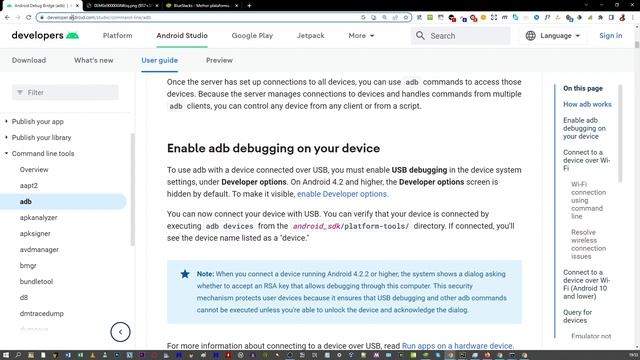The height and width of the screenshot is (360, 640).
Task: Select the User guide tab
Action: pyautogui.click(x=160, y=60)
